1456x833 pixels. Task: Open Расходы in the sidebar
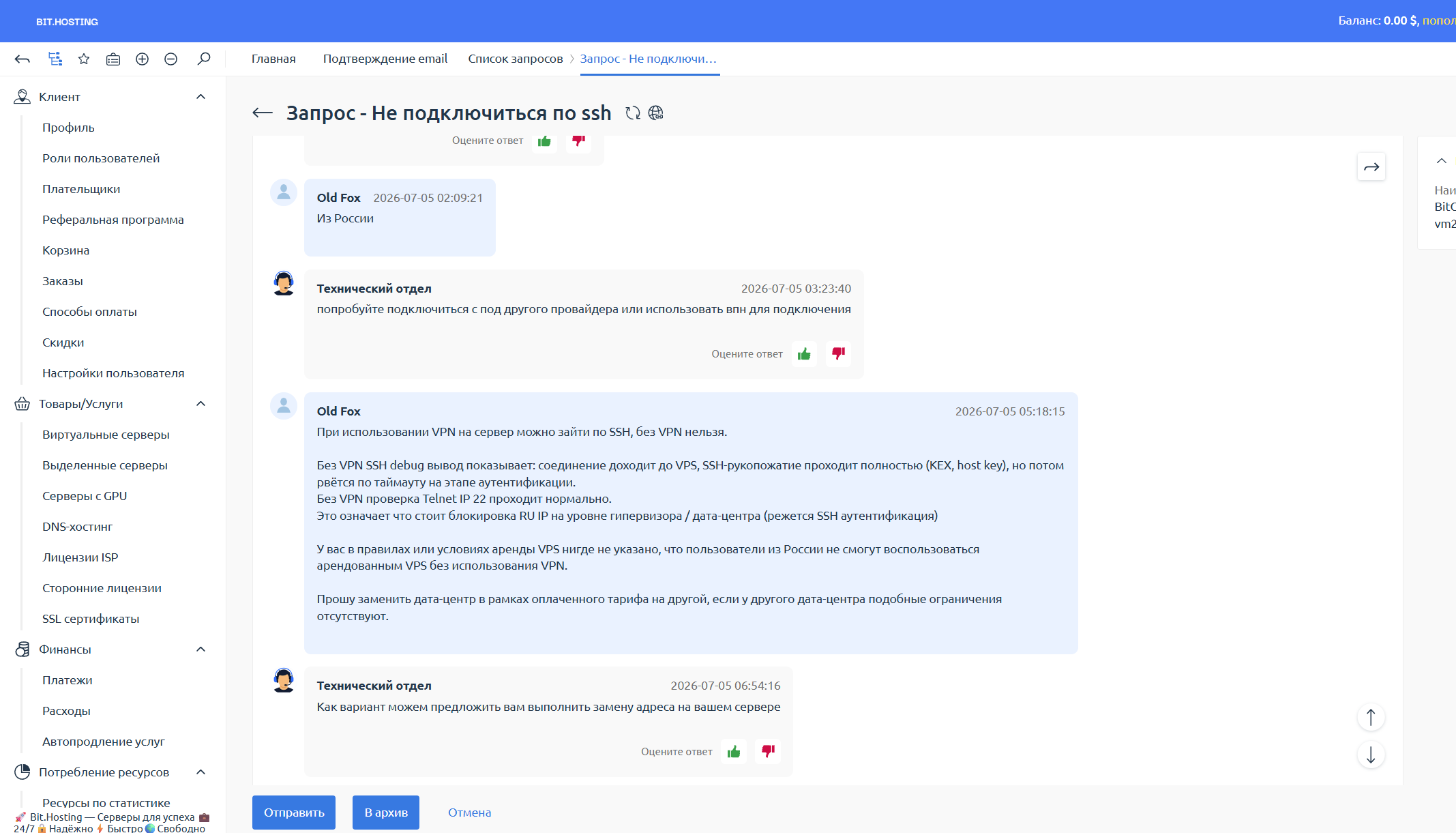point(66,711)
